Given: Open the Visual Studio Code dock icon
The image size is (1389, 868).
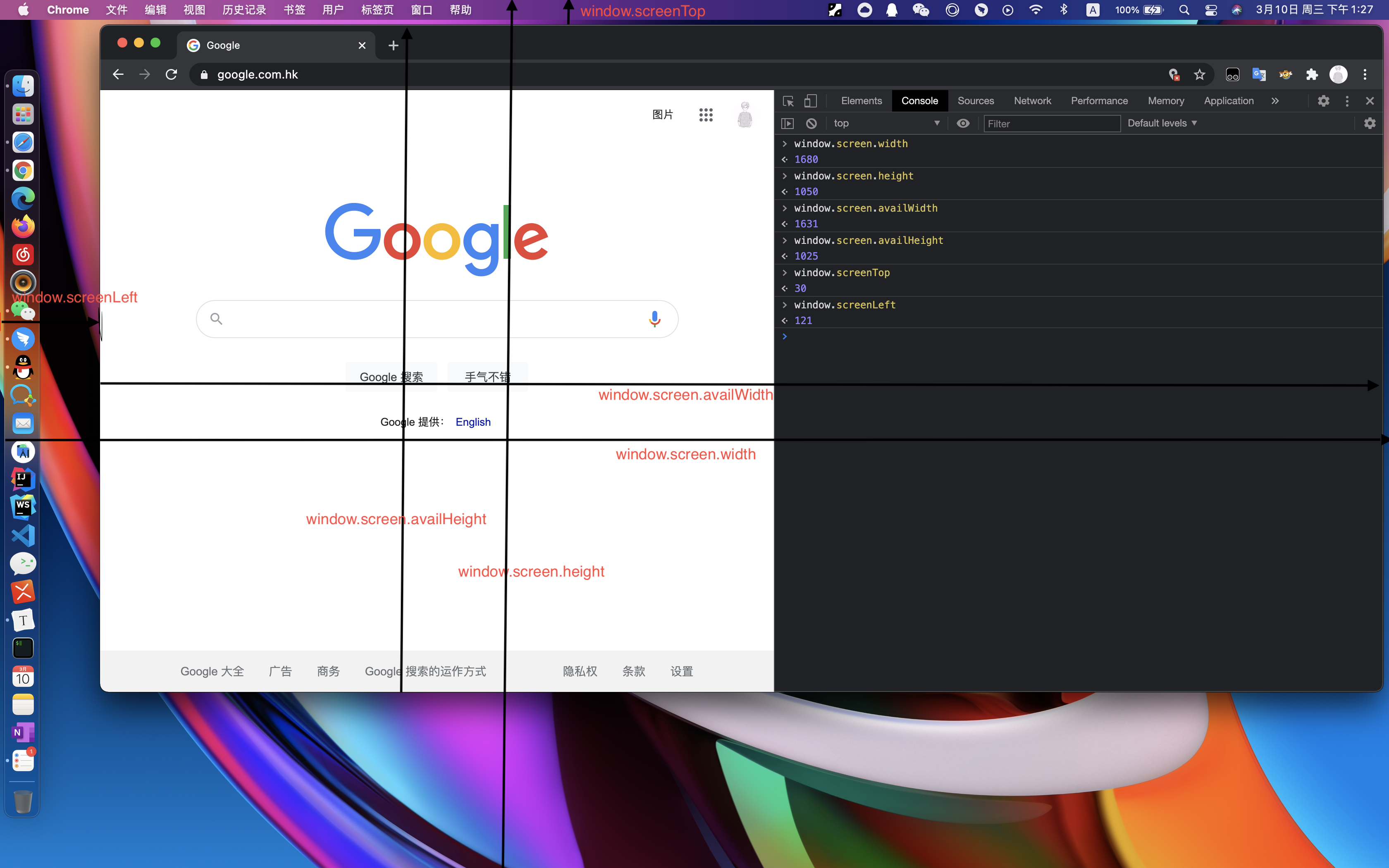Looking at the screenshot, I should (x=23, y=536).
